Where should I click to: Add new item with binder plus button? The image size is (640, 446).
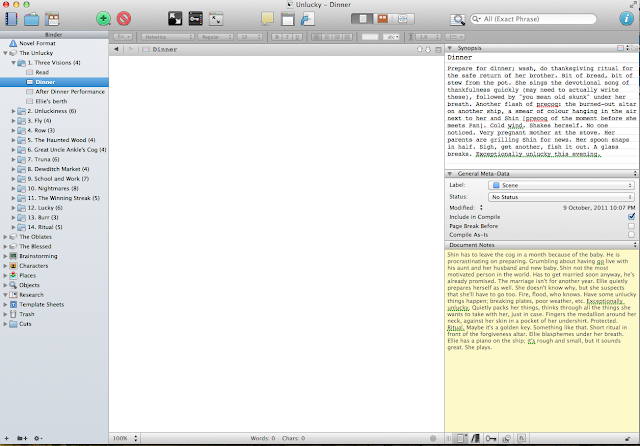point(6,438)
